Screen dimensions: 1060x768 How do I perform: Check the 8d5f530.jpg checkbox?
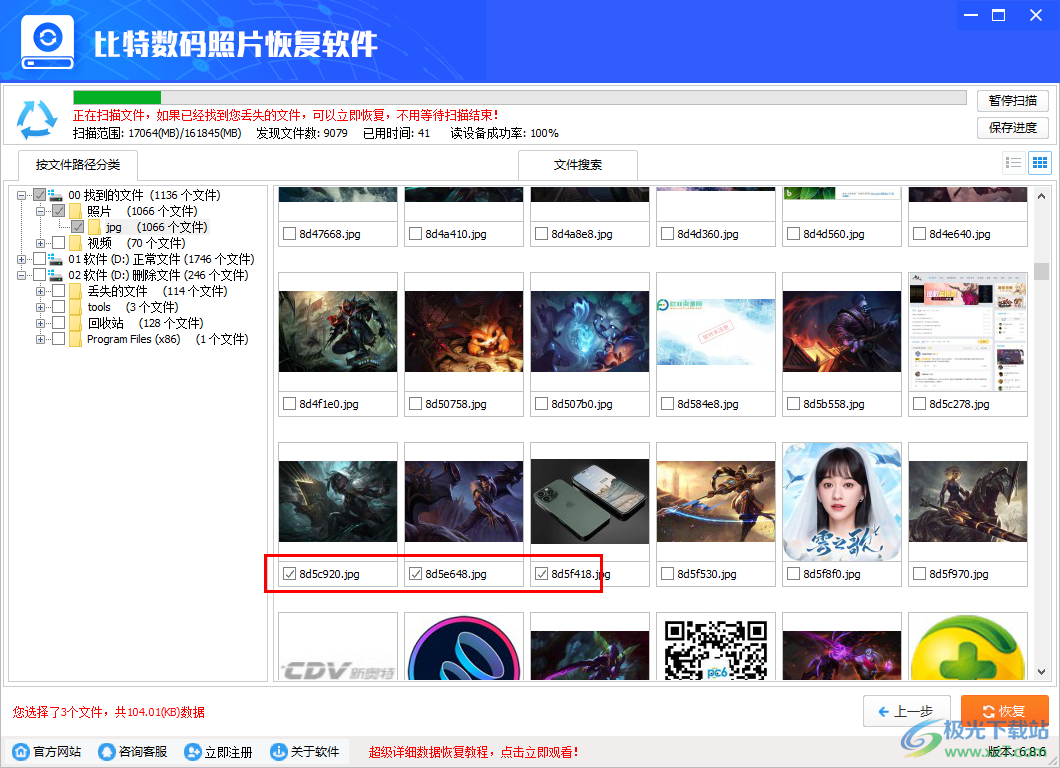click(667, 573)
